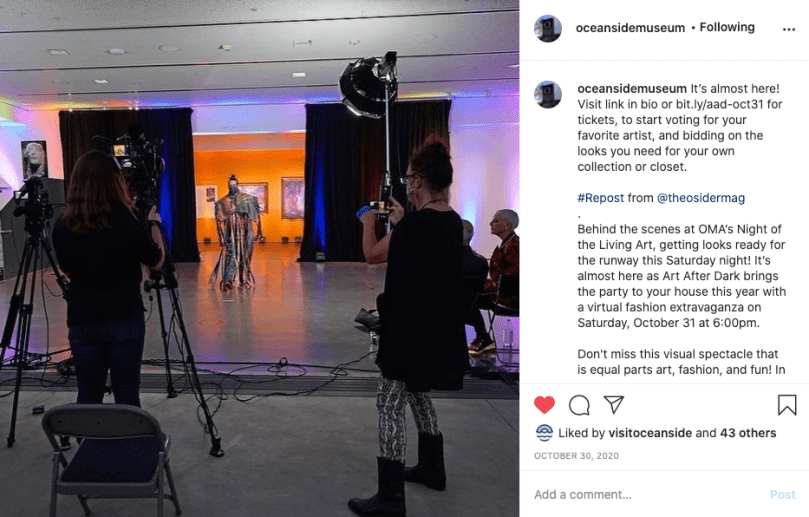Unlike the post with the red heart

tap(544, 405)
